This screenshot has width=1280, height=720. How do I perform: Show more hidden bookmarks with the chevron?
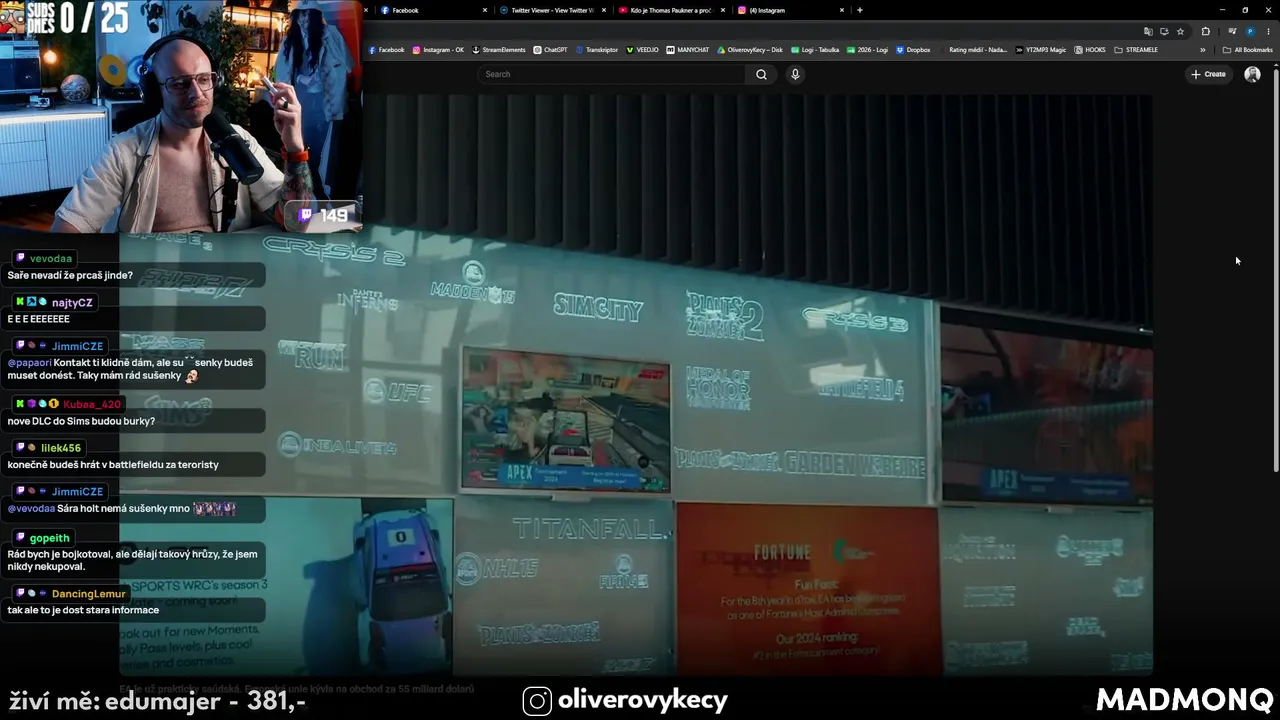(1203, 50)
